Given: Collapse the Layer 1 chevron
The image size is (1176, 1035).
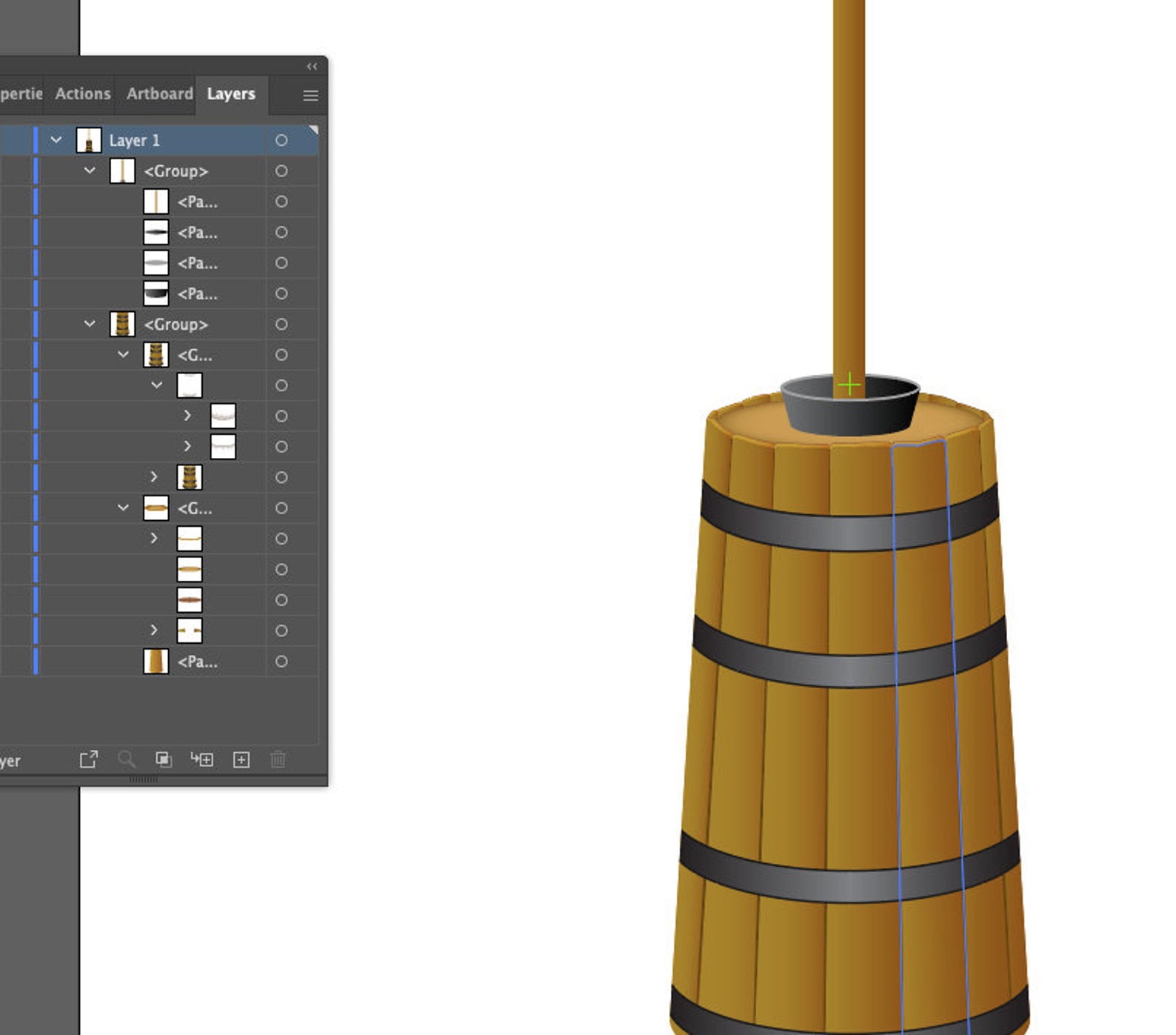Looking at the screenshot, I should pos(56,139).
